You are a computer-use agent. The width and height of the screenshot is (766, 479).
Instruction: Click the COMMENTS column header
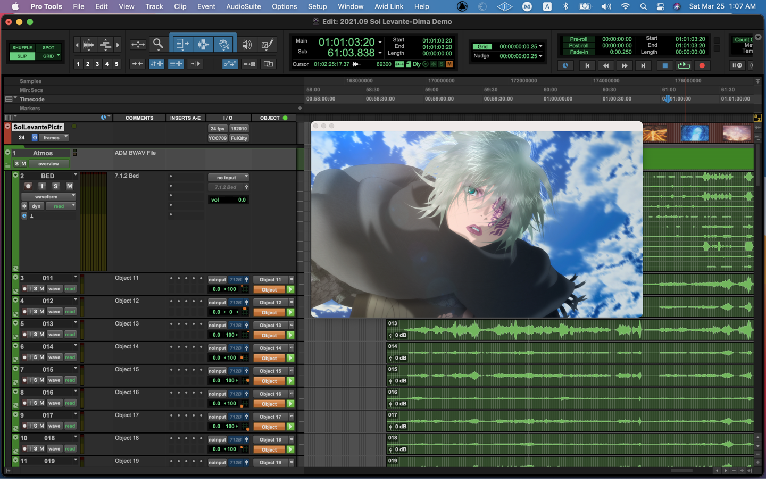[x=139, y=118]
